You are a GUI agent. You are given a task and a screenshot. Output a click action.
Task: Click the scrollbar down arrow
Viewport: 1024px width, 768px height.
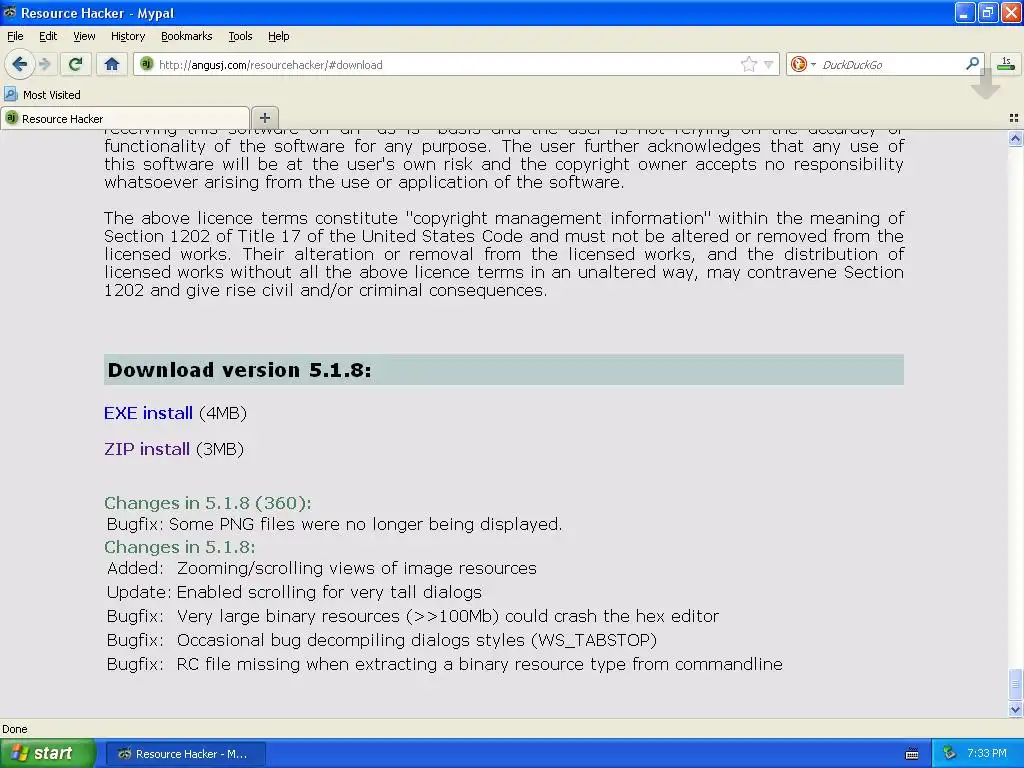click(1015, 709)
